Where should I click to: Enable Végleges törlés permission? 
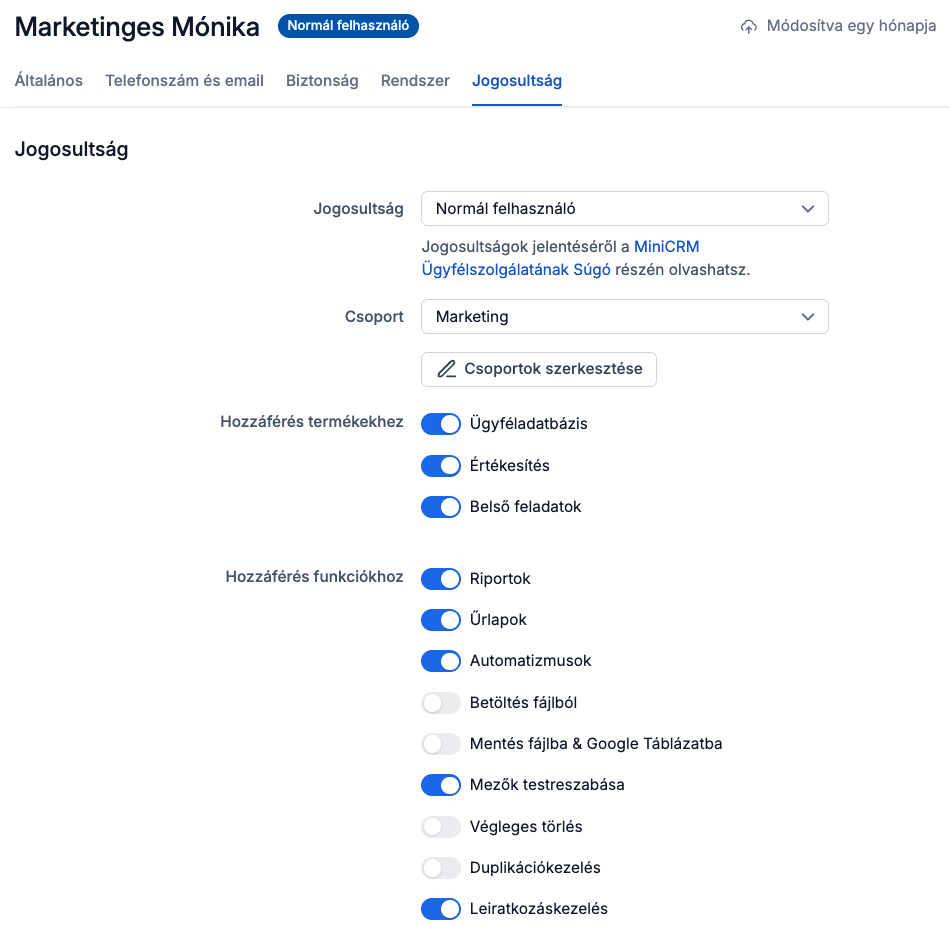click(x=440, y=827)
